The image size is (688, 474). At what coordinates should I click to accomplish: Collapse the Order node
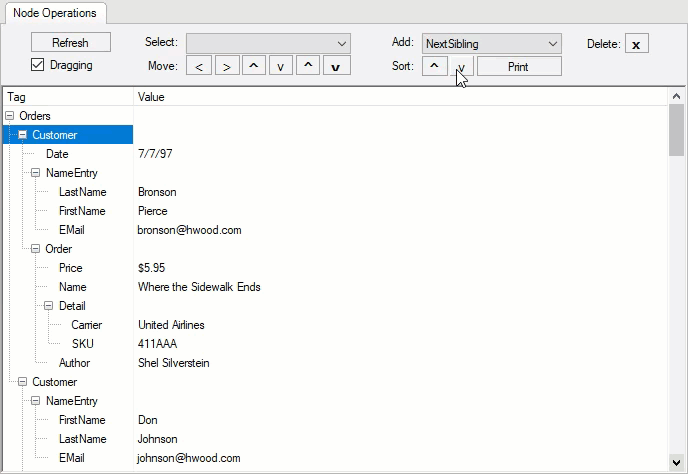tap(36, 249)
